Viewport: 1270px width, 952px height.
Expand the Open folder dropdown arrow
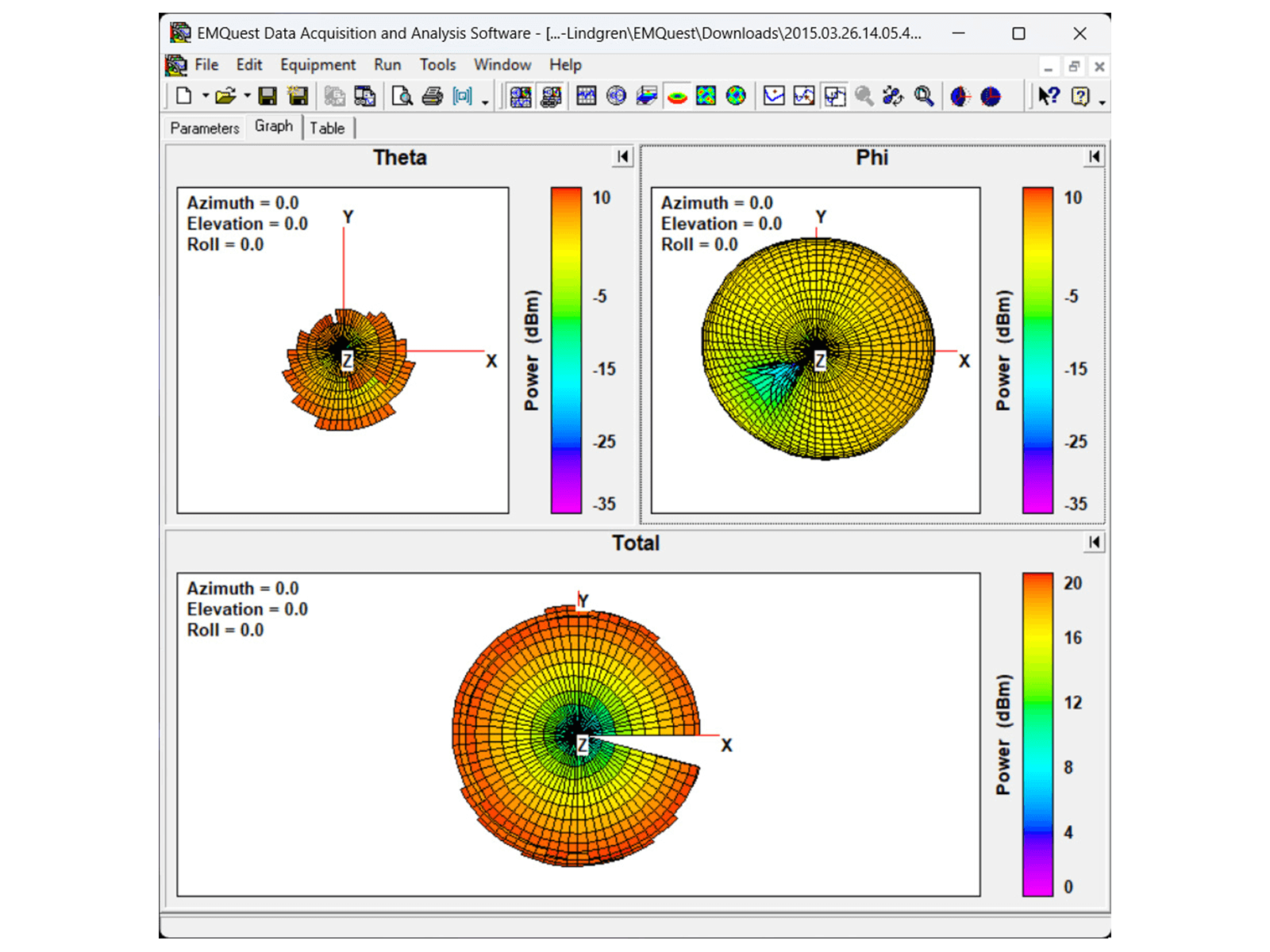pyautogui.click(x=247, y=97)
